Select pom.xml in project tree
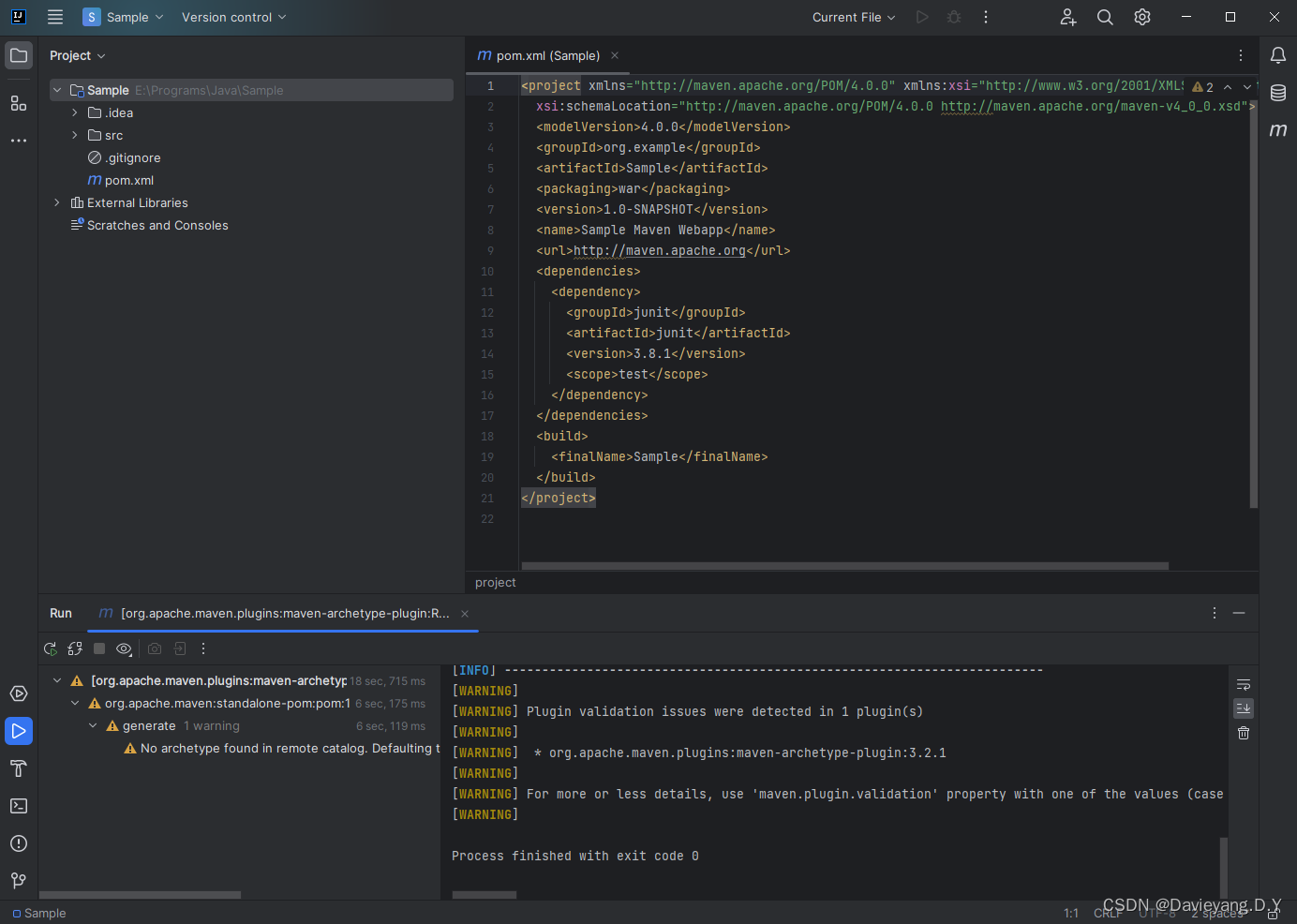The width and height of the screenshot is (1297, 924). [120, 180]
